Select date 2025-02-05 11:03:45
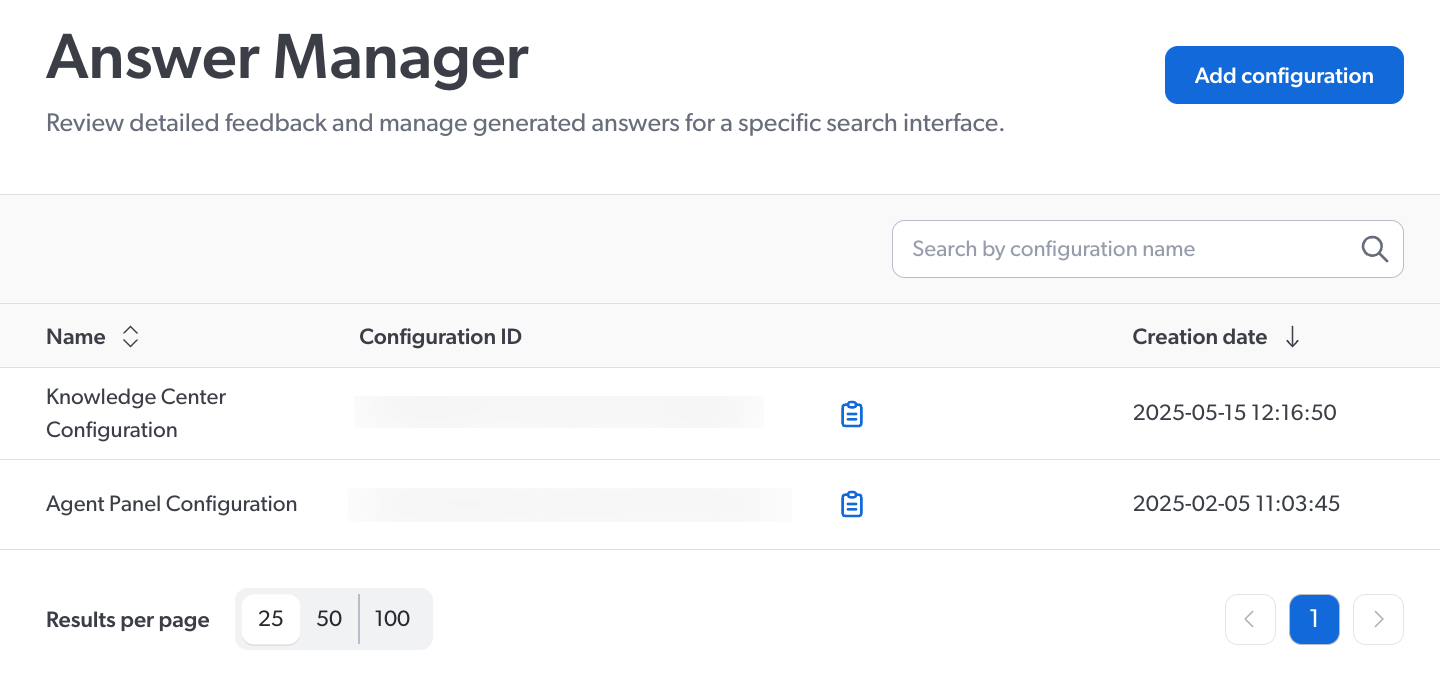 pyautogui.click(x=1236, y=504)
